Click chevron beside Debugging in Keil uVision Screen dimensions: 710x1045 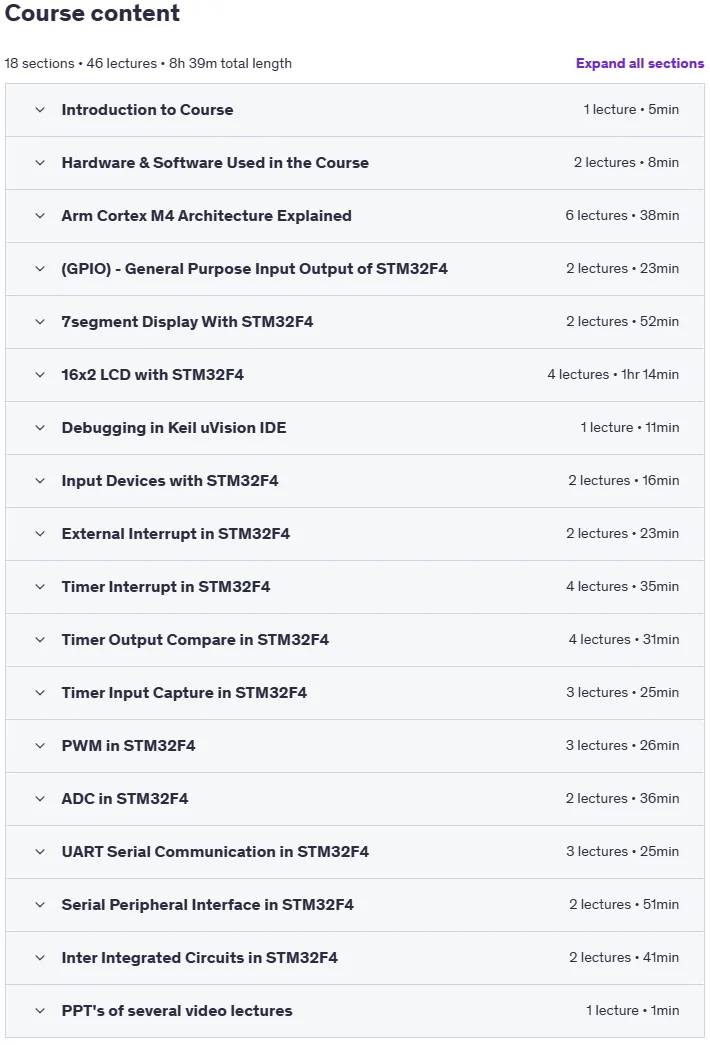(40, 428)
